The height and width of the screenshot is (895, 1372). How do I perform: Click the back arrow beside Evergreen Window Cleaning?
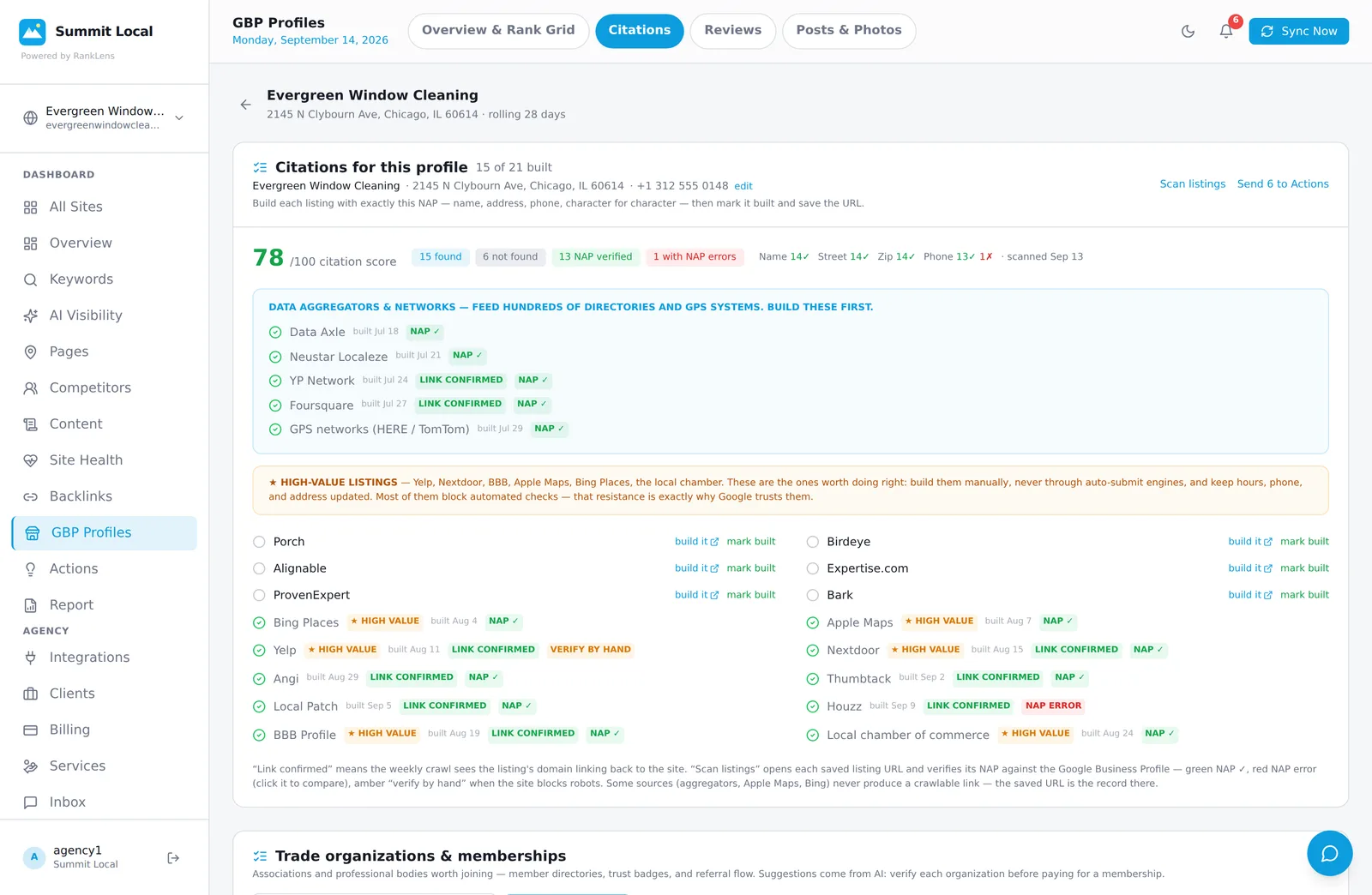[246, 105]
